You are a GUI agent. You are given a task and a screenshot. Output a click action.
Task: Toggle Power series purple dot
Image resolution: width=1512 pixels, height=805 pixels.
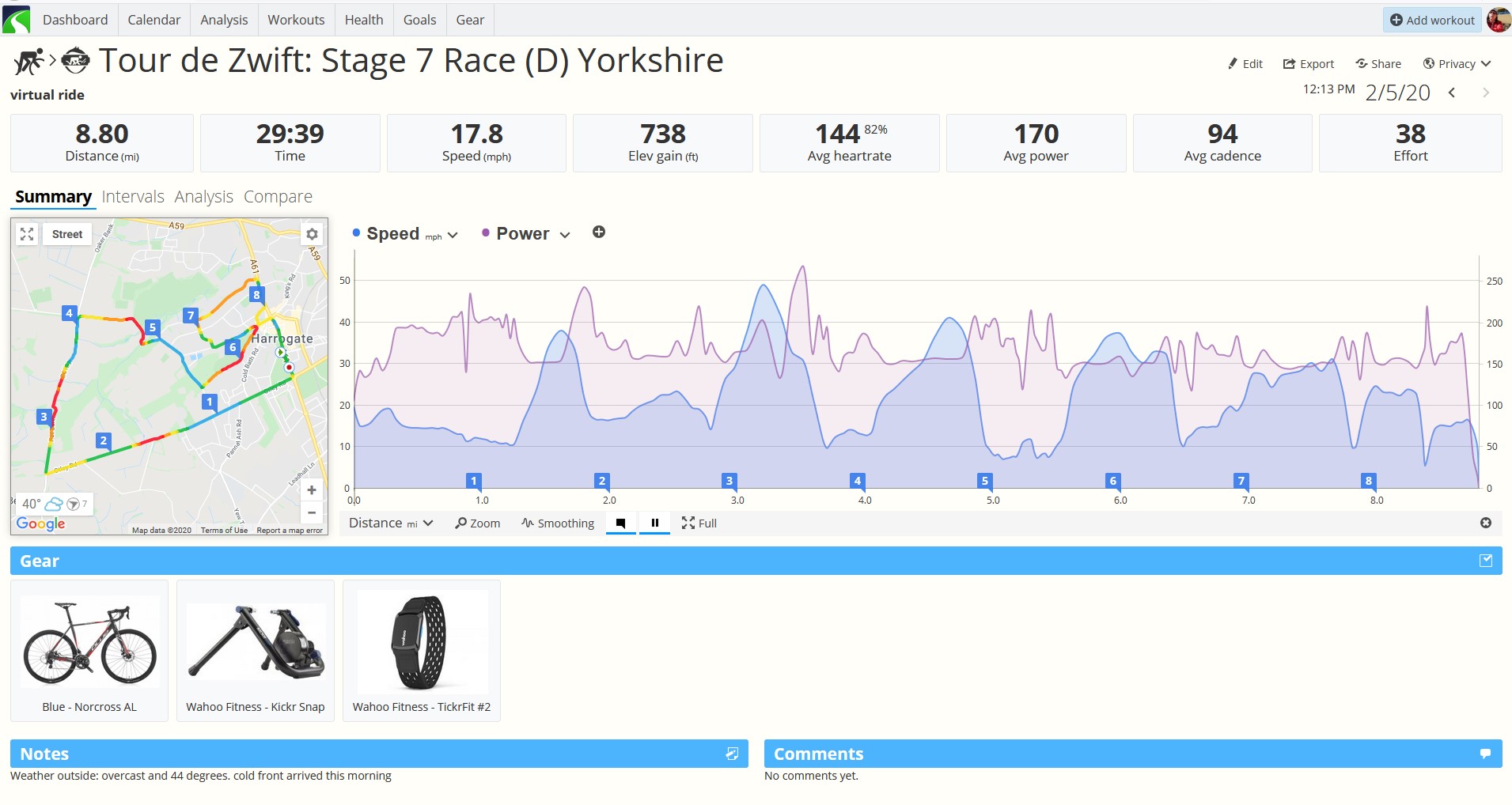coord(486,232)
